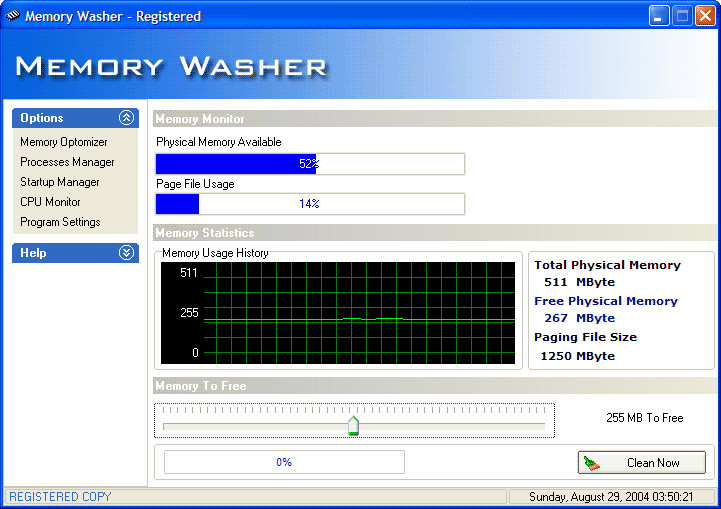
Task: Open Processes Manager
Action: (x=67, y=162)
